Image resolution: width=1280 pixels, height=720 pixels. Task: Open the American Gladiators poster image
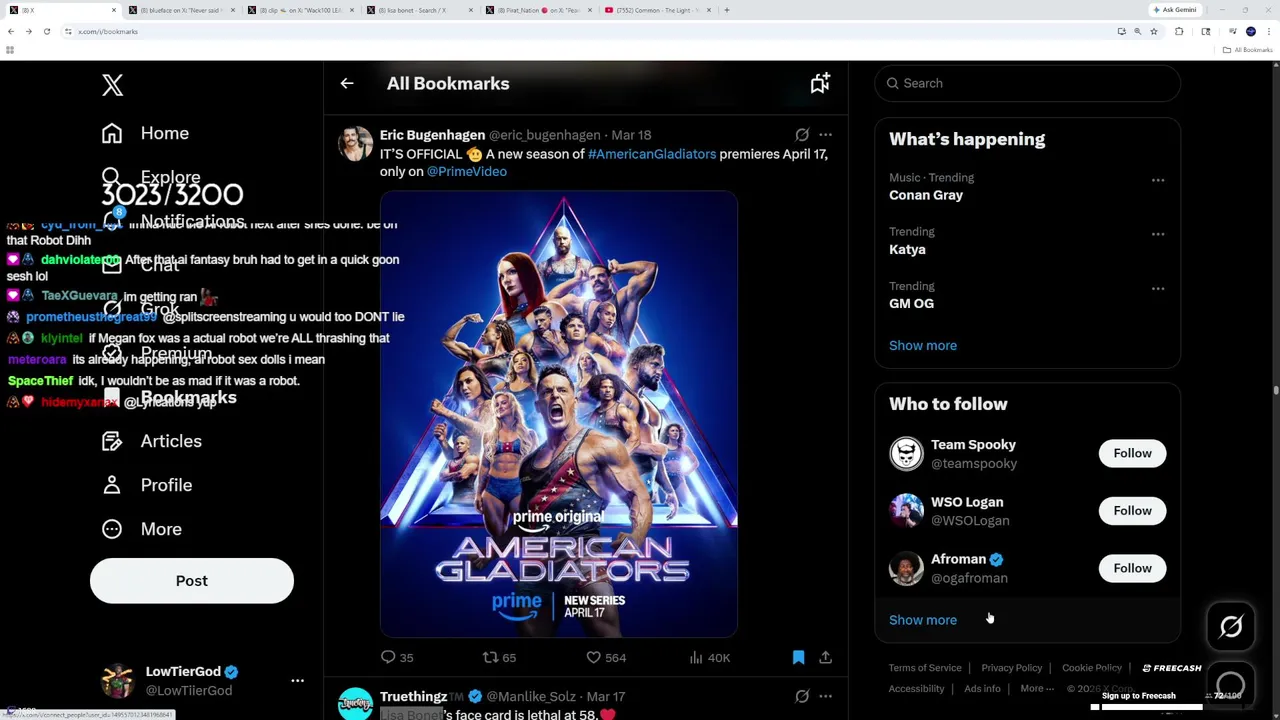click(559, 414)
